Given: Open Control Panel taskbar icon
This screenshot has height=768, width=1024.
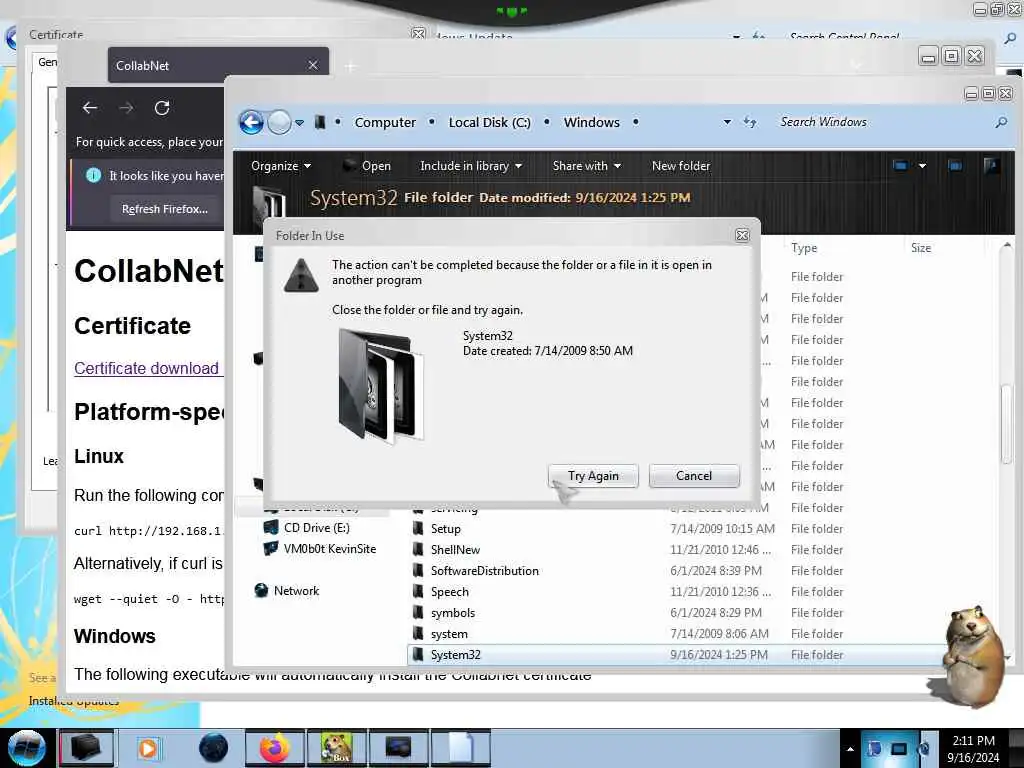Looking at the screenshot, I should click(398, 748).
